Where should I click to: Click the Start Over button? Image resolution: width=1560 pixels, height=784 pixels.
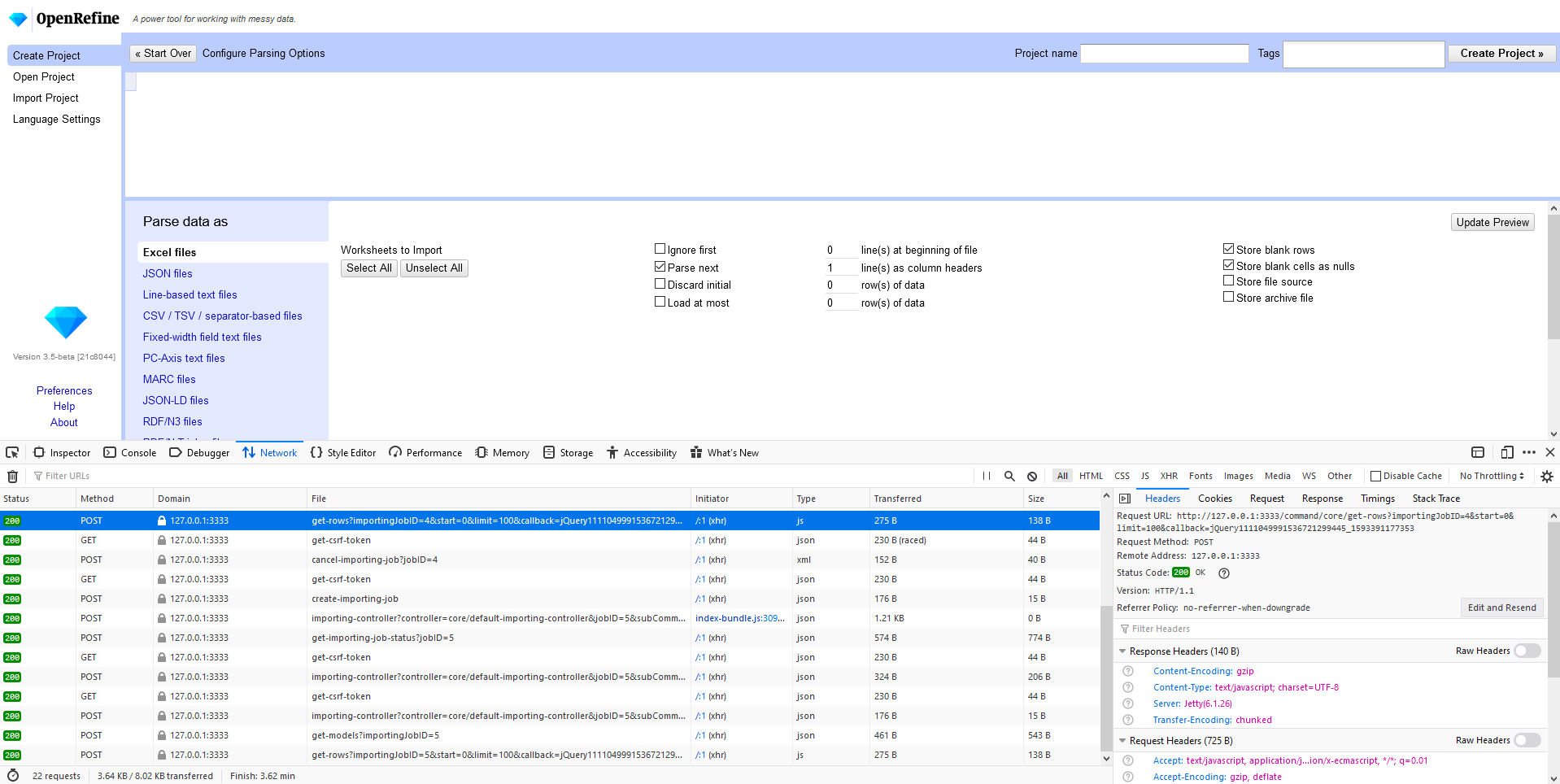coord(163,53)
